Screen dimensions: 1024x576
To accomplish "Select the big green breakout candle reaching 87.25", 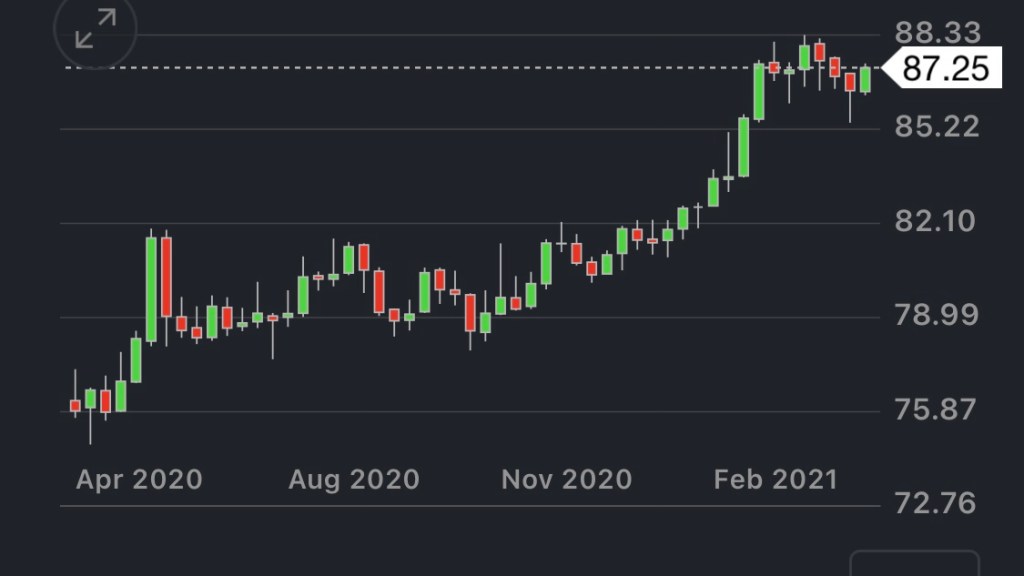I will click(x=759, y=92).
